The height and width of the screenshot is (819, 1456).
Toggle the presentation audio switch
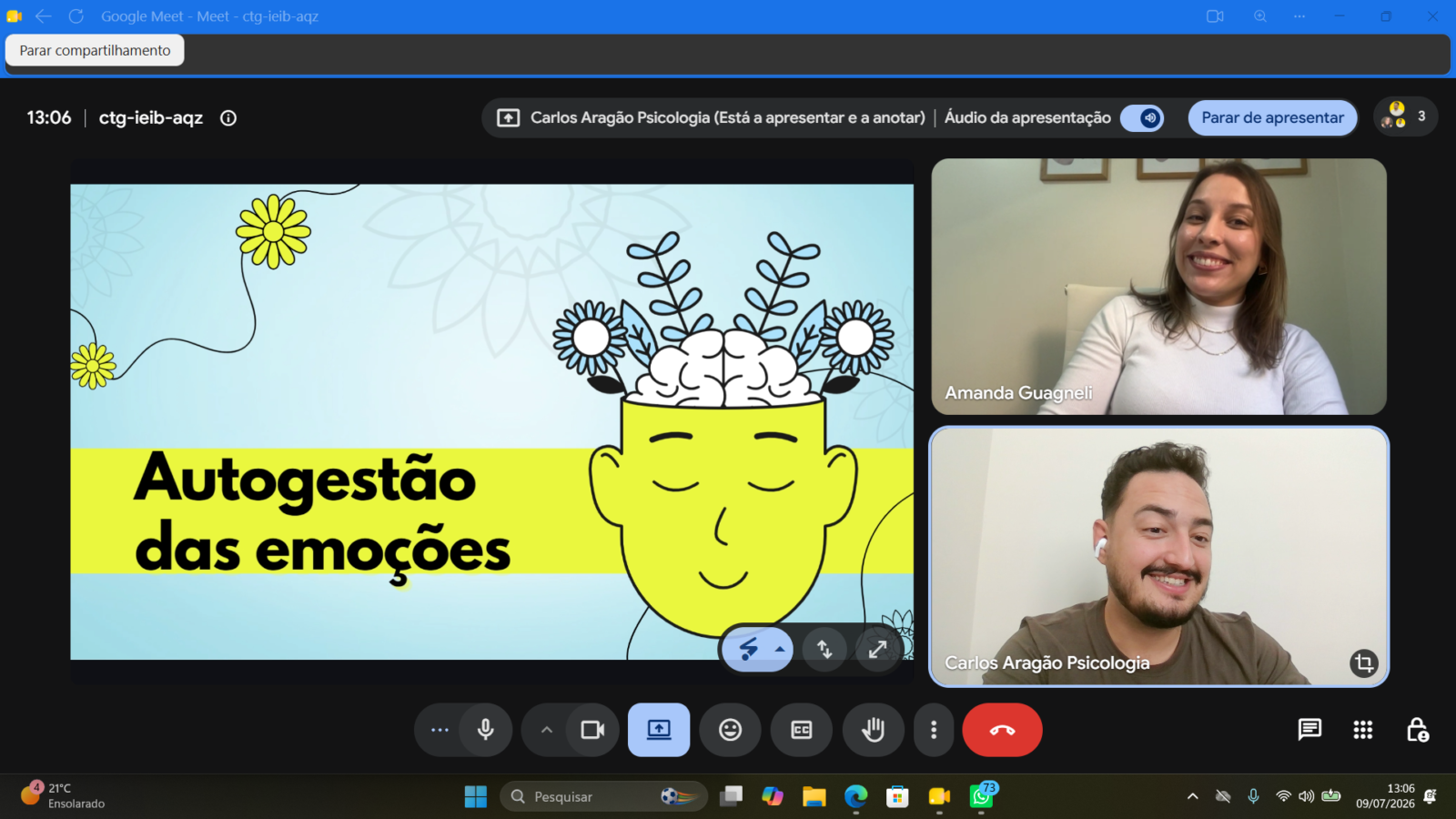click(1142, 118)
